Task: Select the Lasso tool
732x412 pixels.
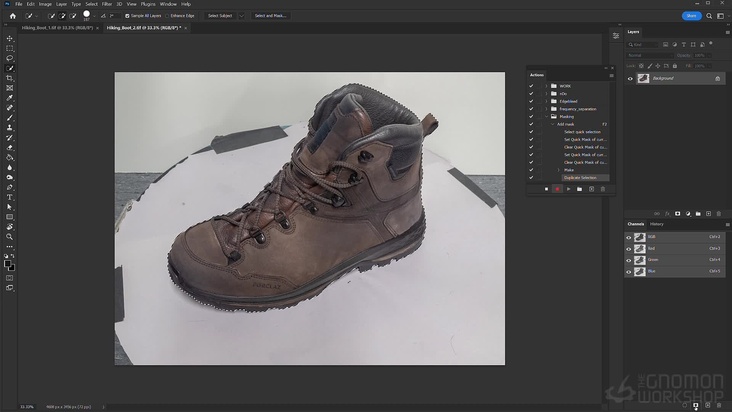Action: point(10,58)
